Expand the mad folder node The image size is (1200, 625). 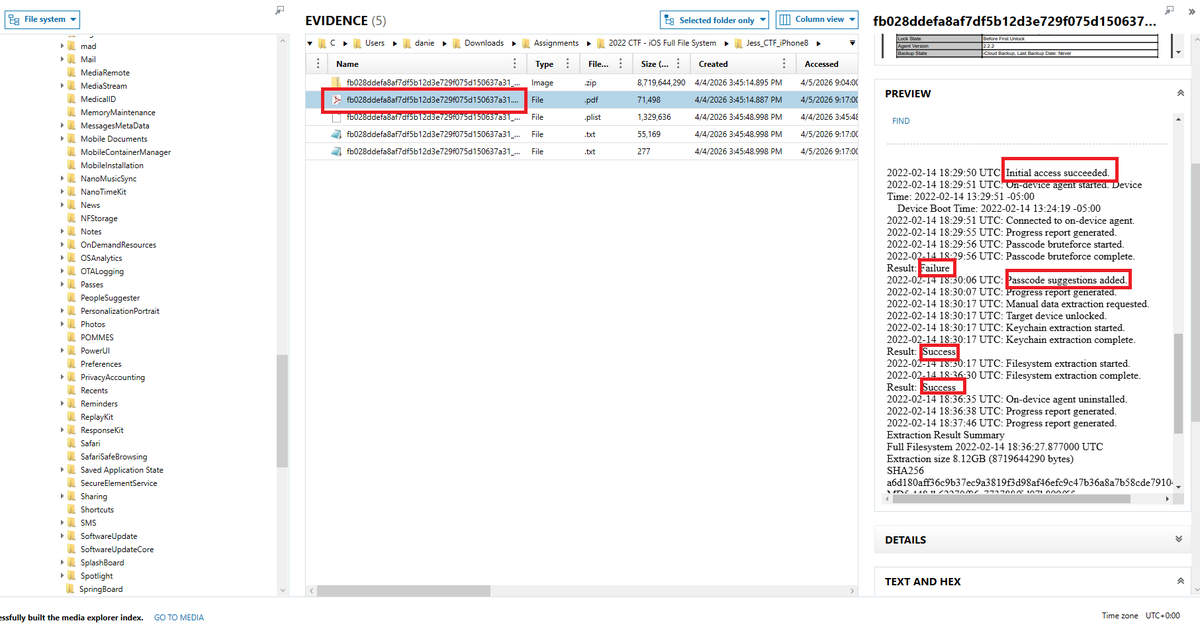[x=62, y=46]
